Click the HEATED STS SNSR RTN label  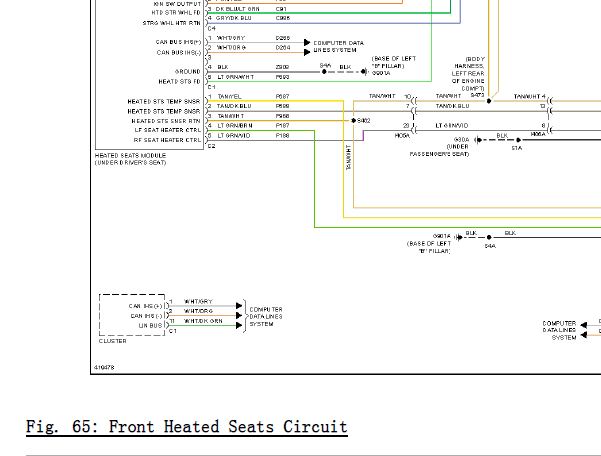166,121
